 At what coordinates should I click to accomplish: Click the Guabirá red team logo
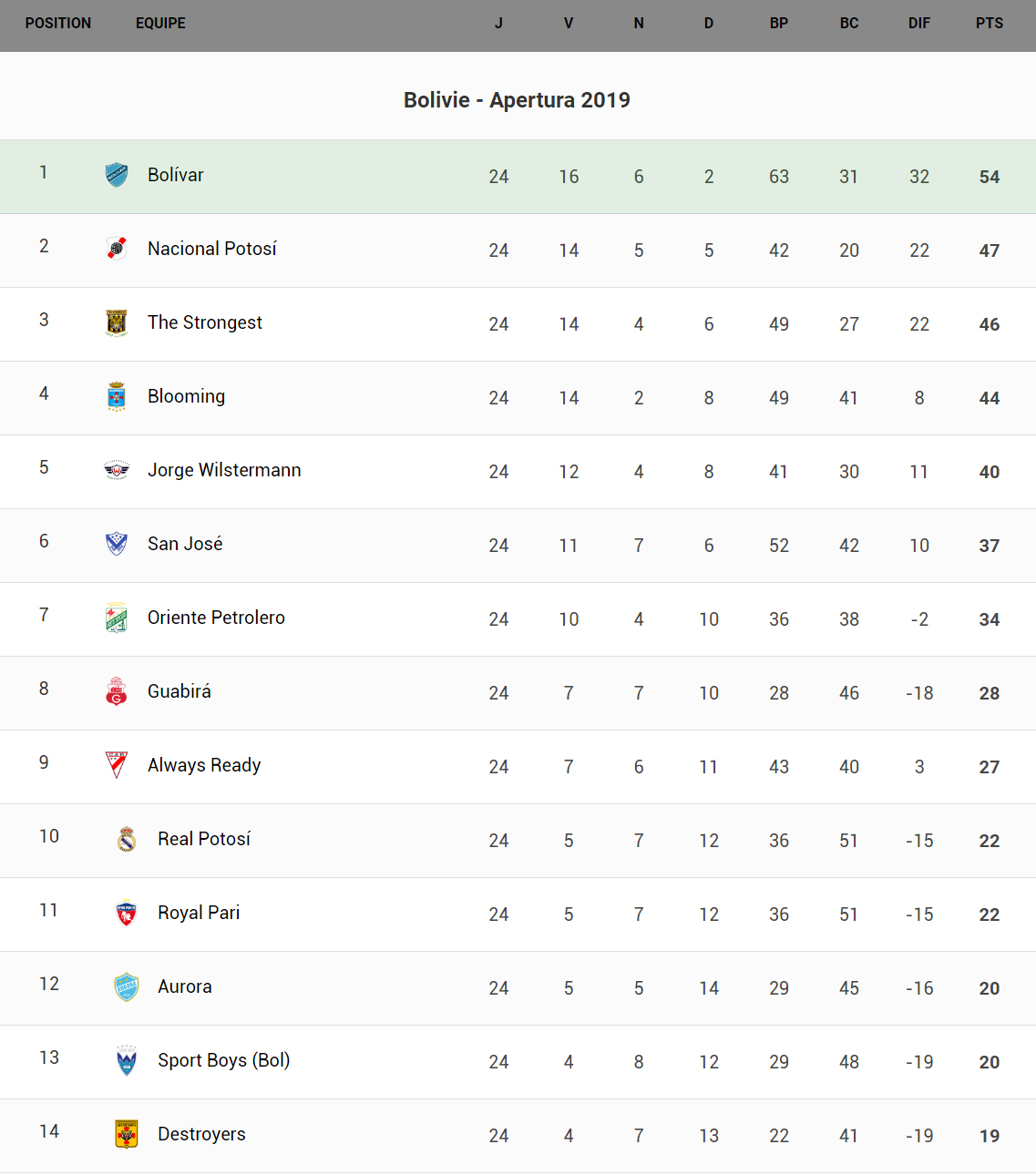(x=117, y=691)
